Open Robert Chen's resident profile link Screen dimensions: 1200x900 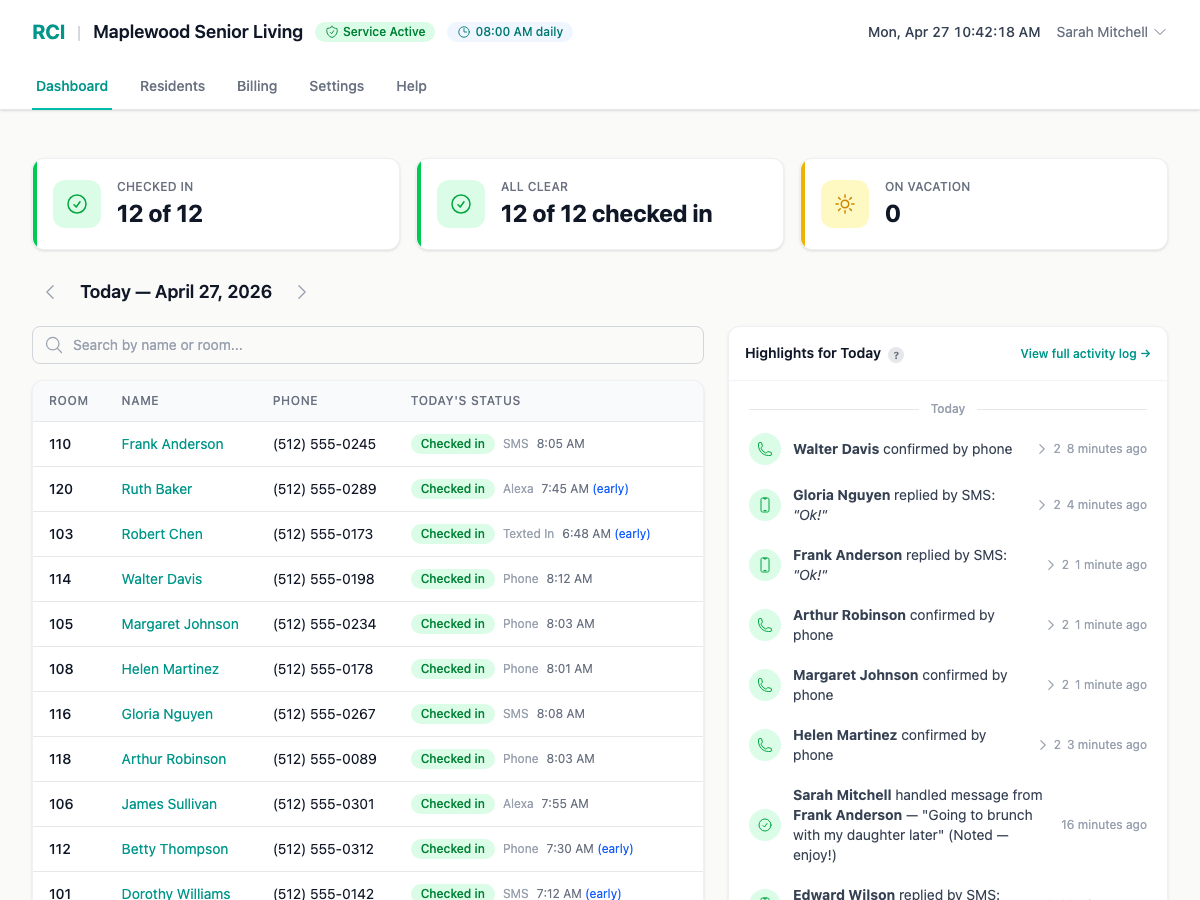tap(162, 534)
